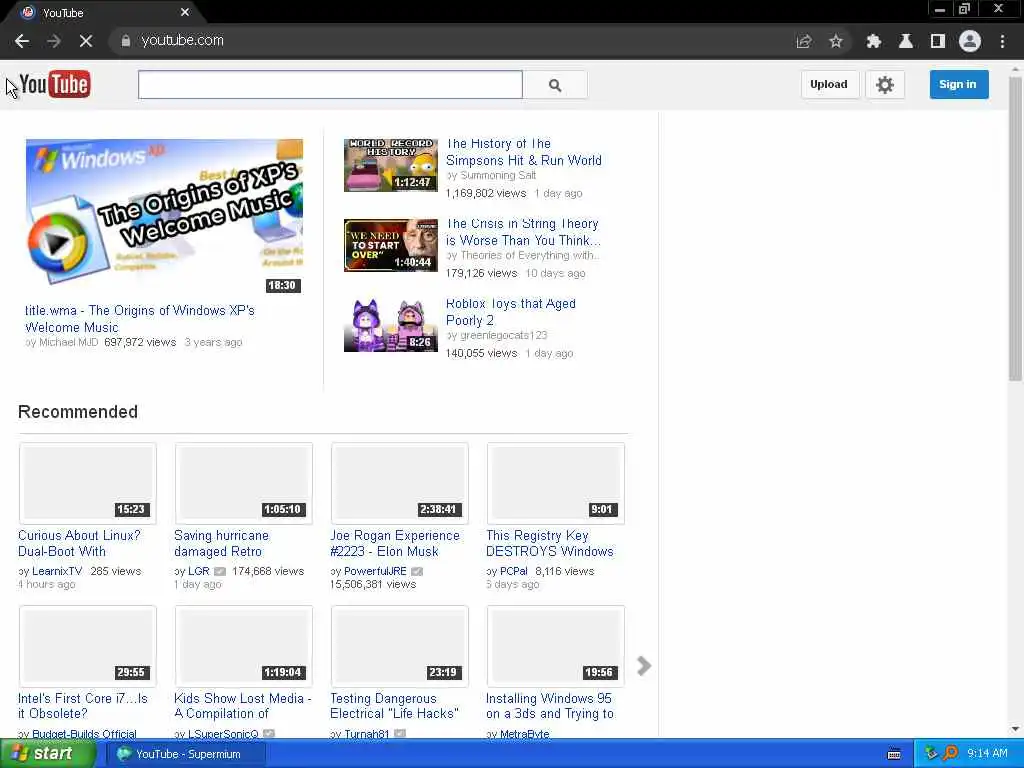Click the YouTube logo
The image size is (1024, 768).
(55, 84)
